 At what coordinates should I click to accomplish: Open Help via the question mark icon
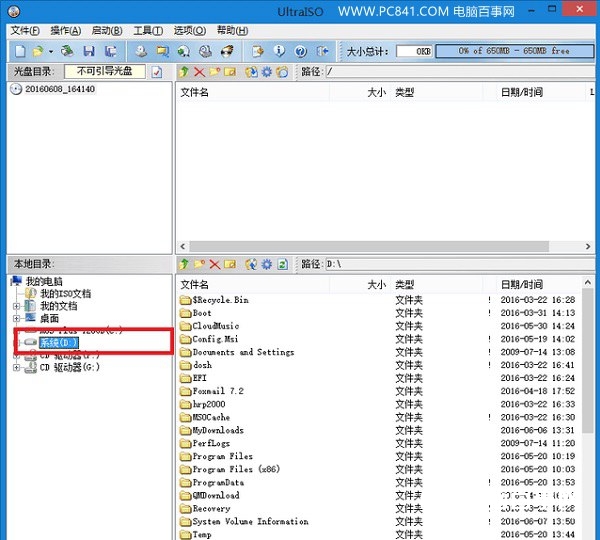coord(301,51)
